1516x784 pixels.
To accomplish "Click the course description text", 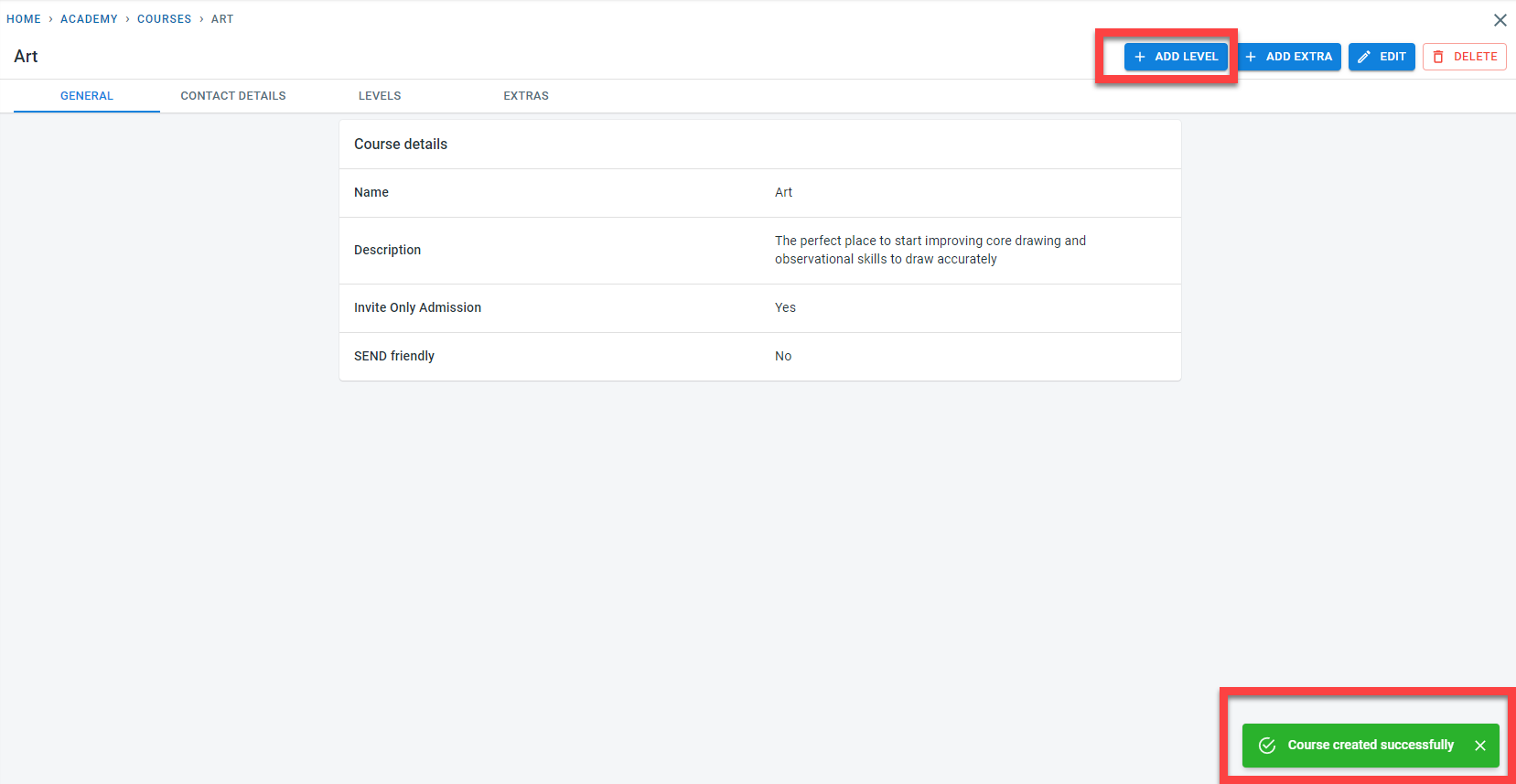I will click(930, 250).
